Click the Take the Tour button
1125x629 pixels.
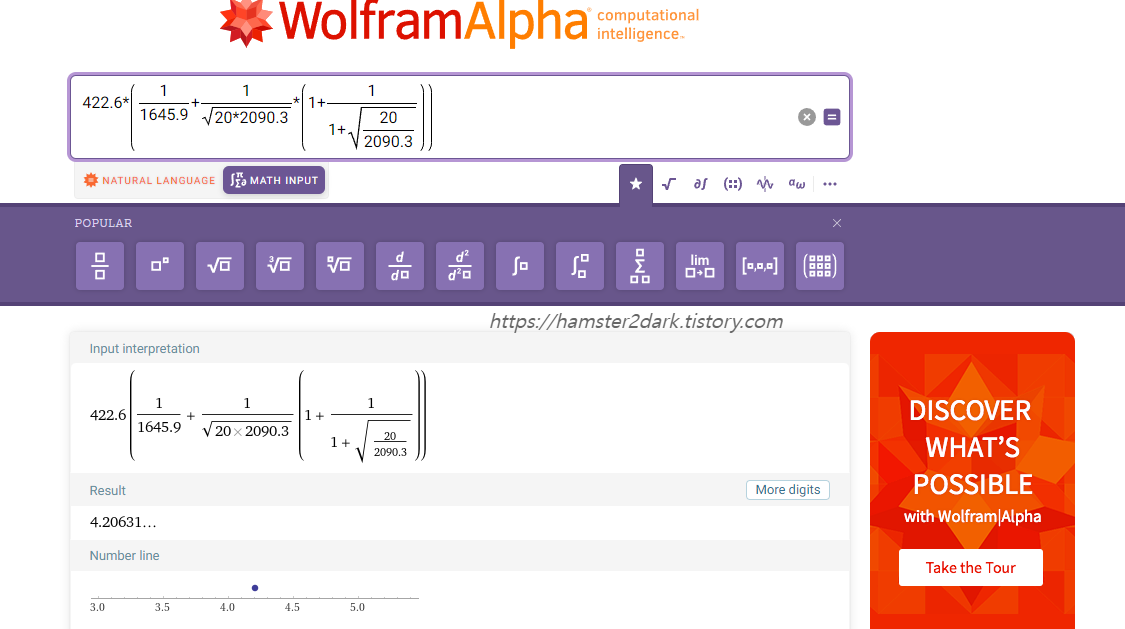[971, 567]
